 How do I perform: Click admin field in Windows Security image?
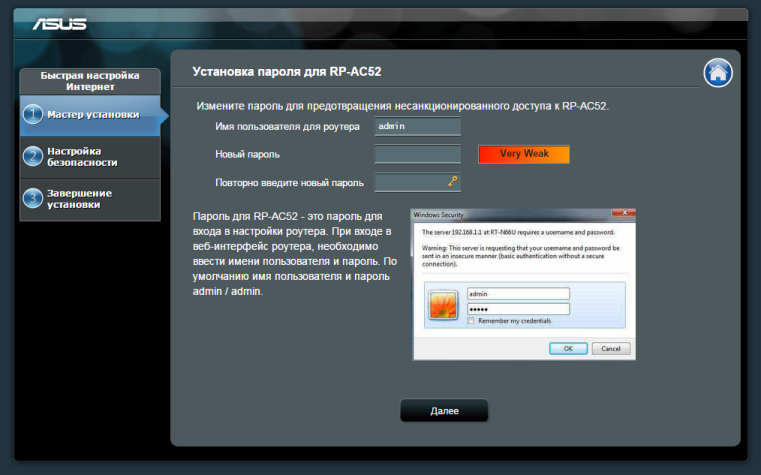click(x=518, y=294)
